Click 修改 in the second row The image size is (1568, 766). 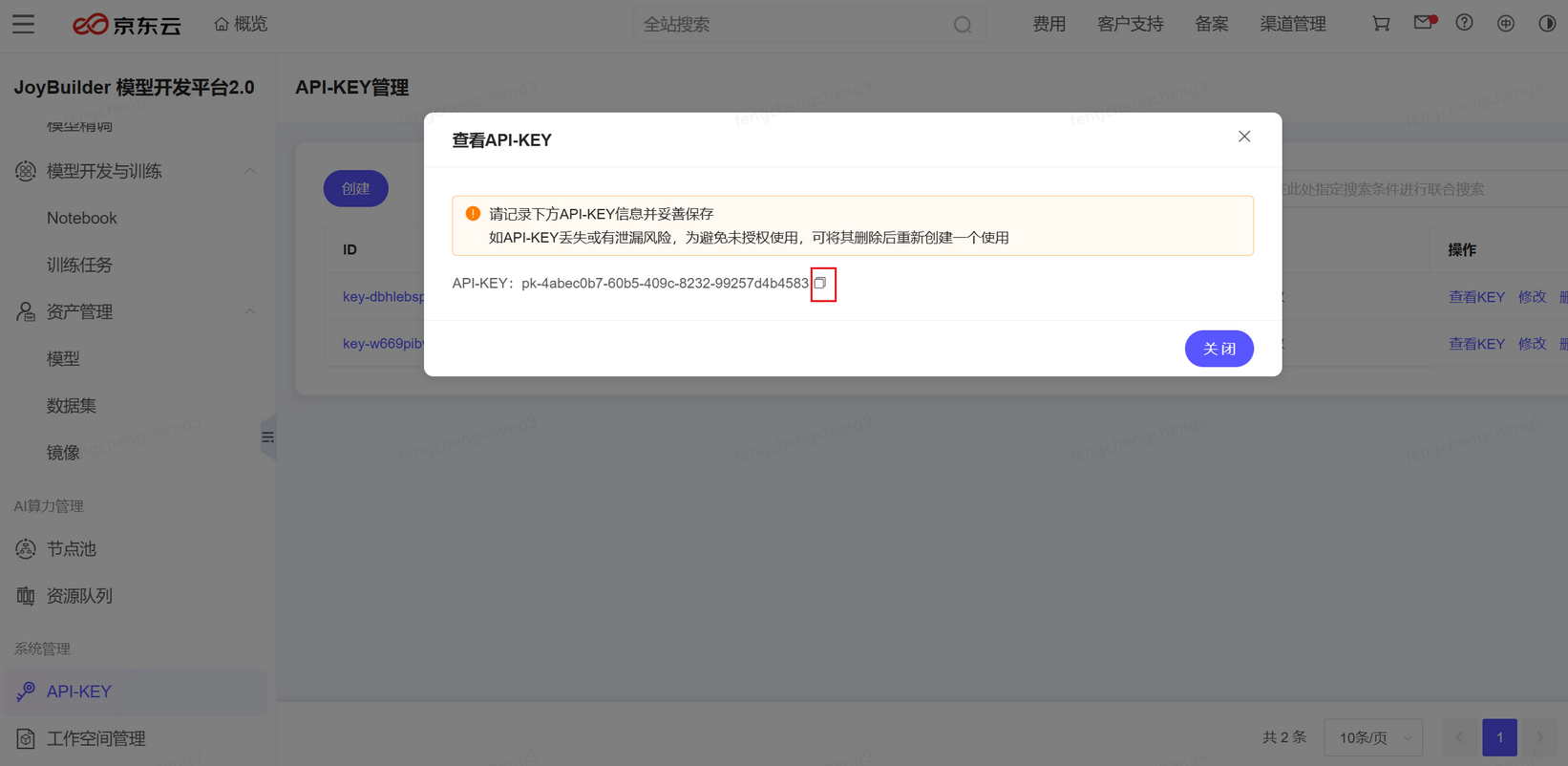coord(1532,344)
